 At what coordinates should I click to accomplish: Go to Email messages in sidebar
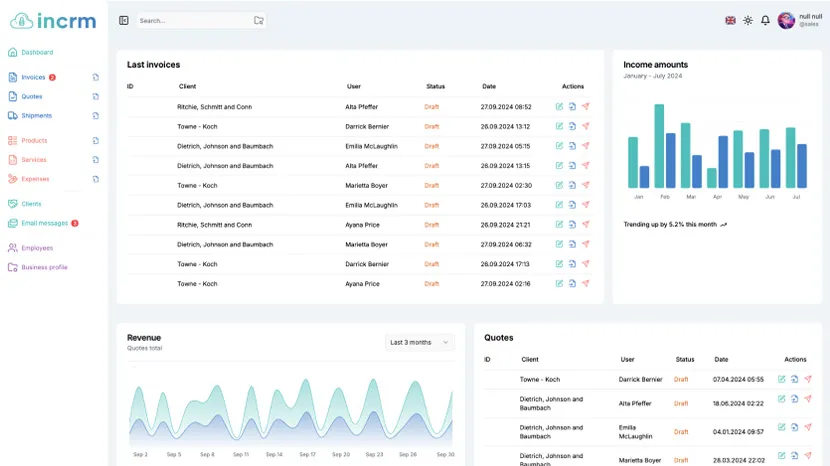pos(44,223)
